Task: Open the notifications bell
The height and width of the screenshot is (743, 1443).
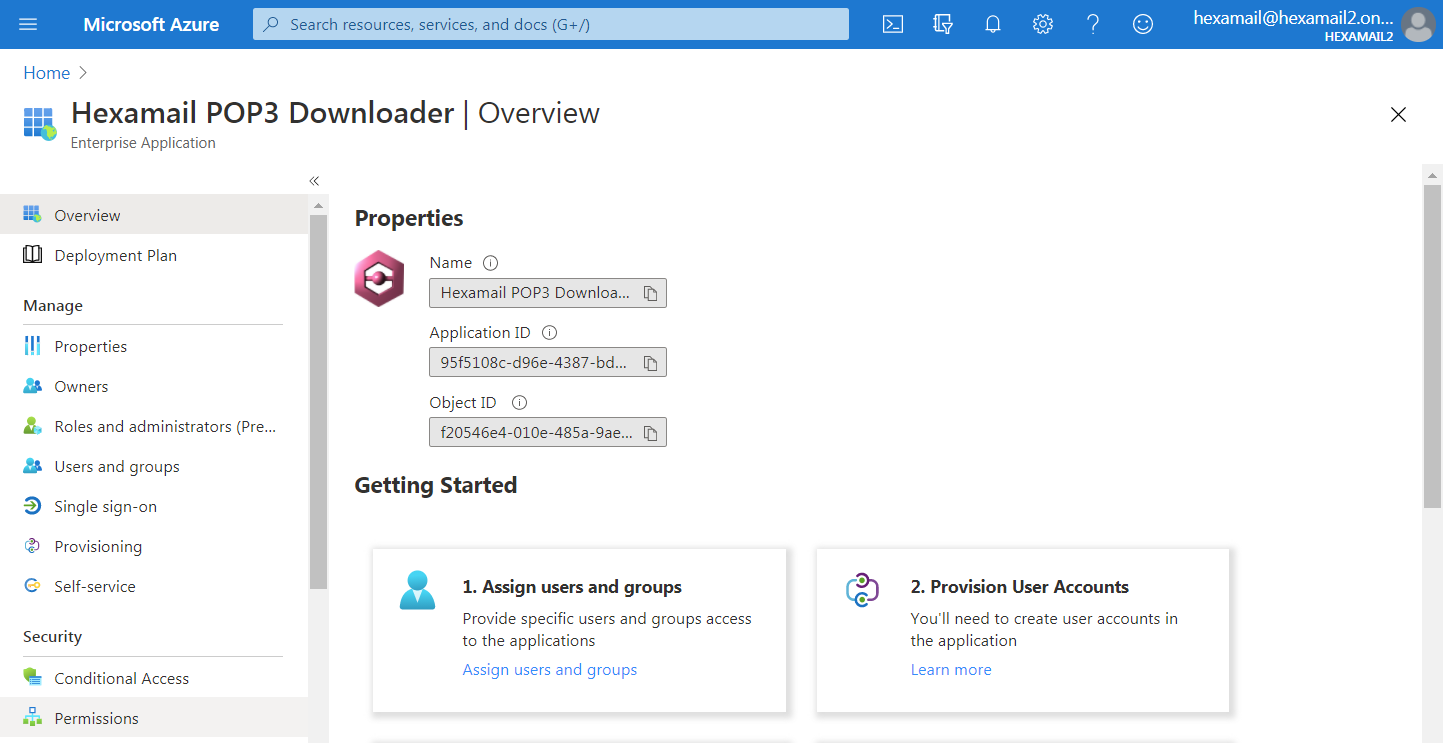Action: pos(993,24)
